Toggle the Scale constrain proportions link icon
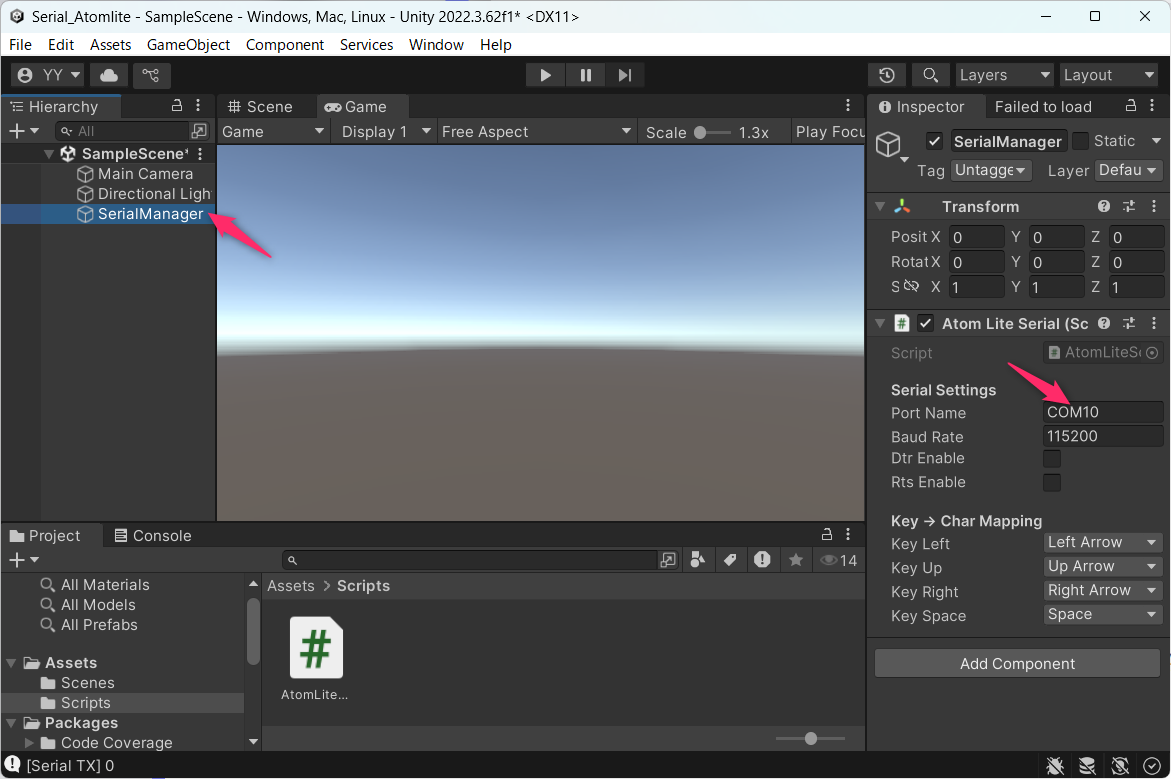Image resolution: width=1171 pixels, height=779 pixels. (910, 287)
